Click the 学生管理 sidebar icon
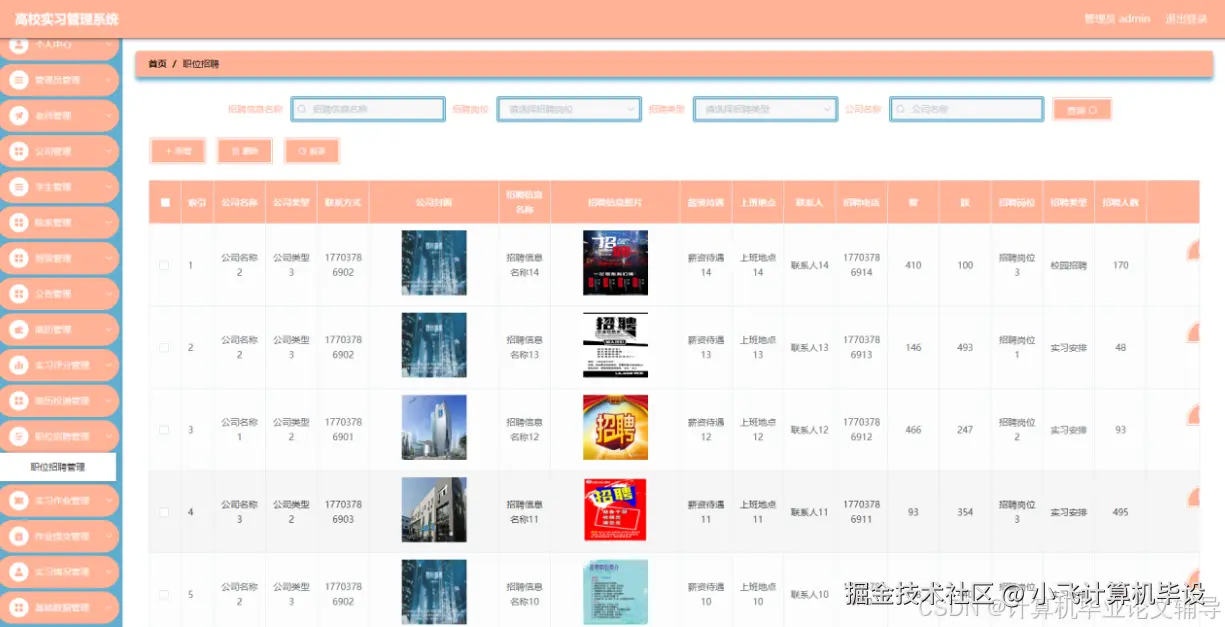This screenshot has width=1225, height=627. (x=18, y=187)
